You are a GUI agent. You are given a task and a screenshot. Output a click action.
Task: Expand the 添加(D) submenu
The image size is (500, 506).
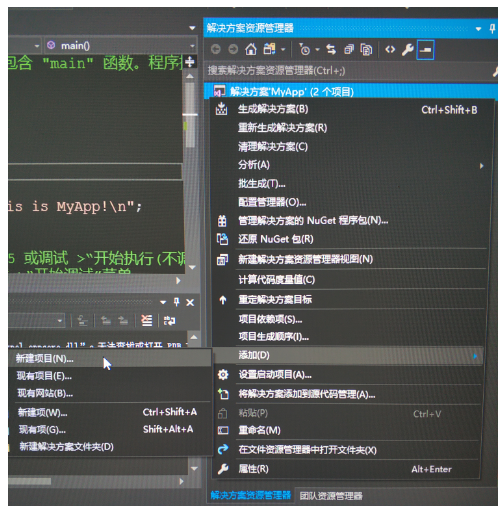tap(348, 355)
